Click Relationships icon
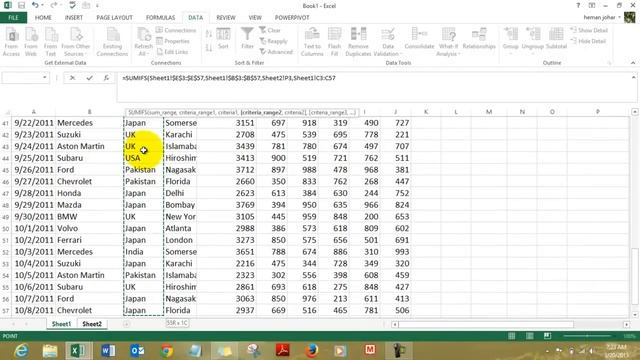Screen dimensions: 640x360 click(479, 39)
